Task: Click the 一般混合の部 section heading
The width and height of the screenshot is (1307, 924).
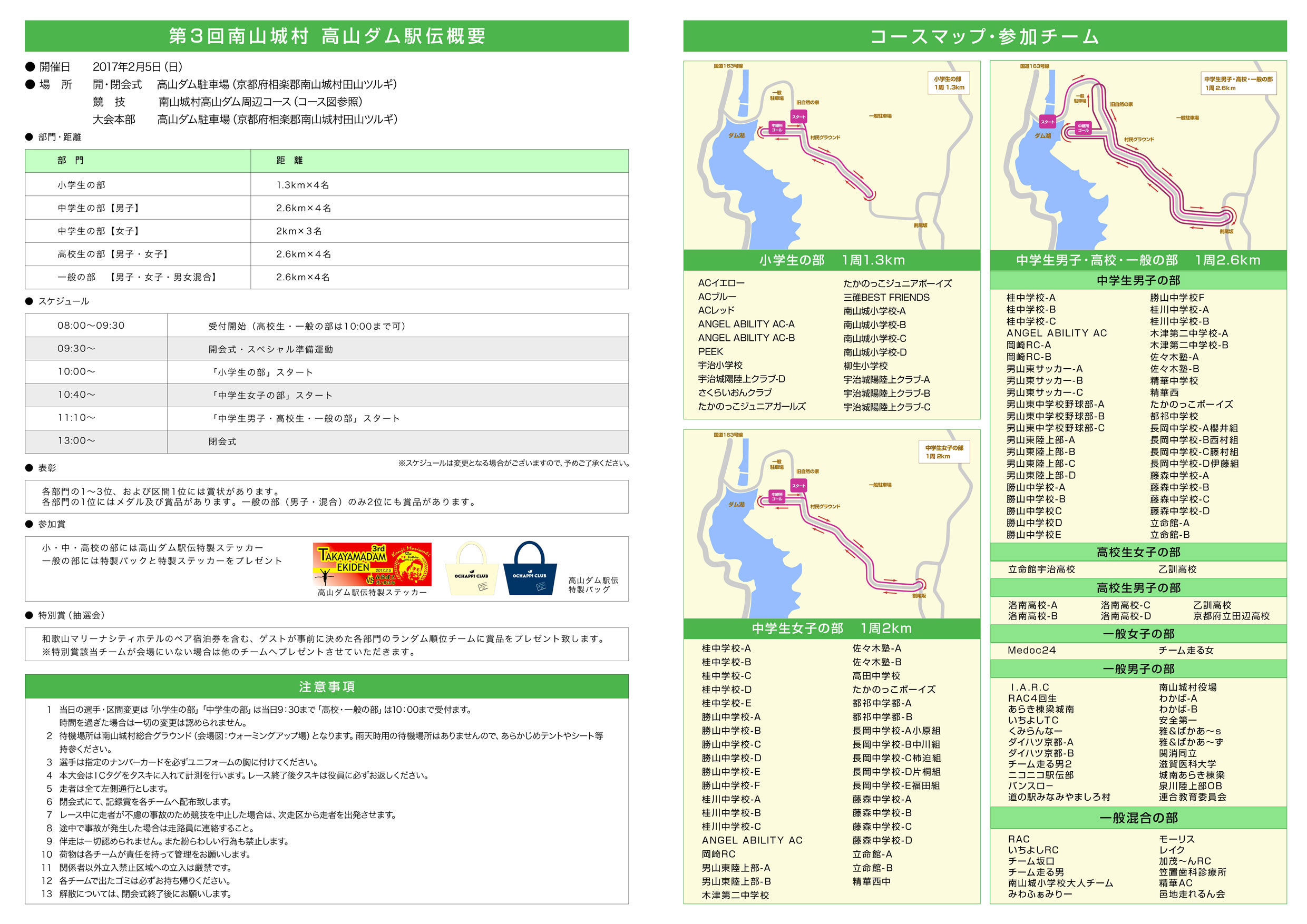Action: (1138, 818)
